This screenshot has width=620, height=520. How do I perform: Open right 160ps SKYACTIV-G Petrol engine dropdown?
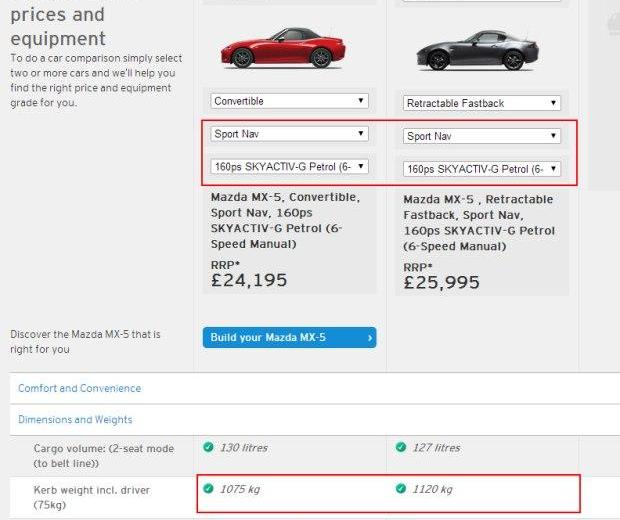click(x=482, y=169)
